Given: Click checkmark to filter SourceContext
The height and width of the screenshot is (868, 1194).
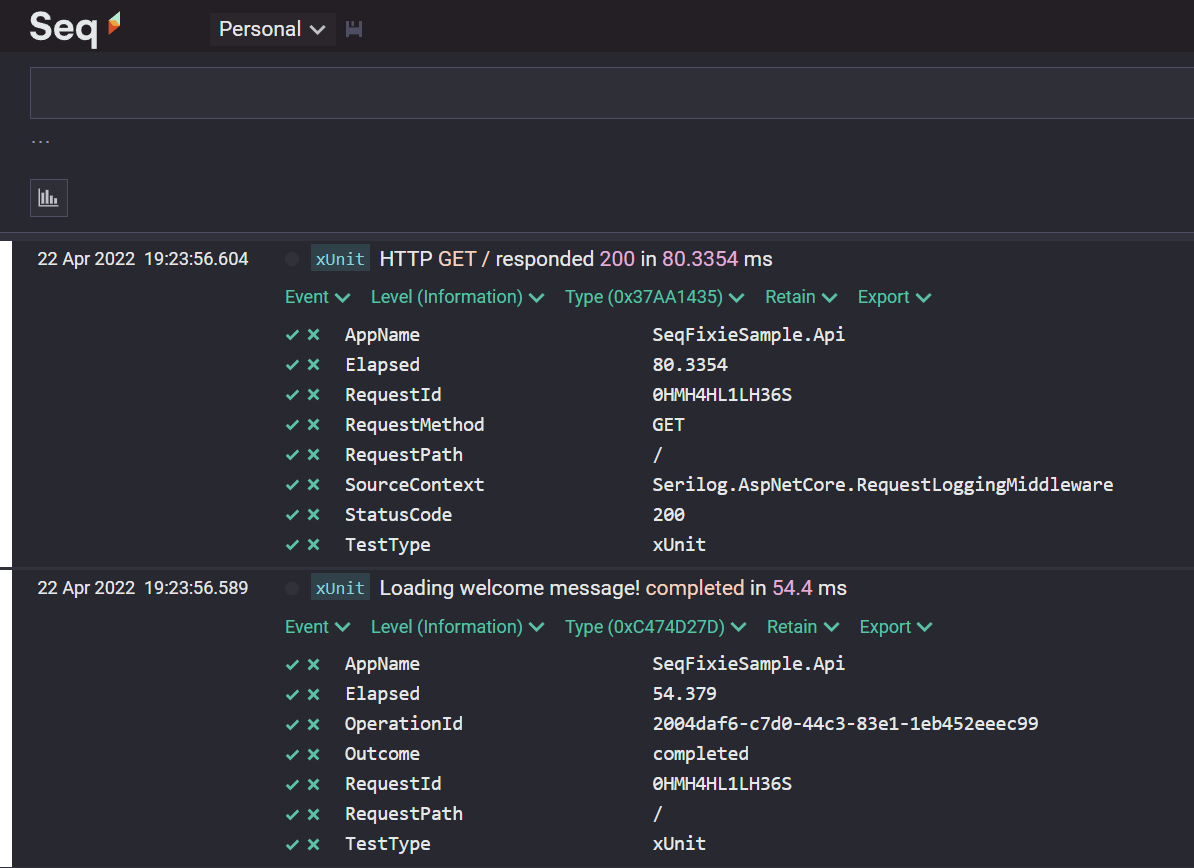Looking at the screenshot, I should pyautogui.click(x=292, y=485).
